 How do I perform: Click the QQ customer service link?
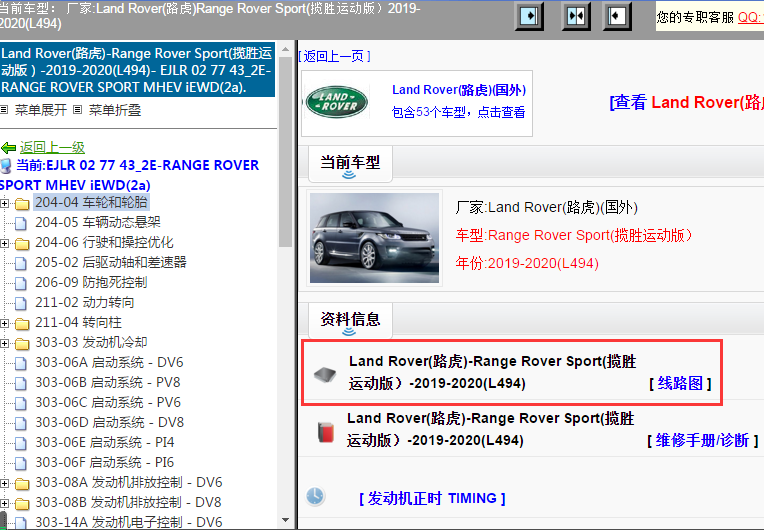point(750,17)
